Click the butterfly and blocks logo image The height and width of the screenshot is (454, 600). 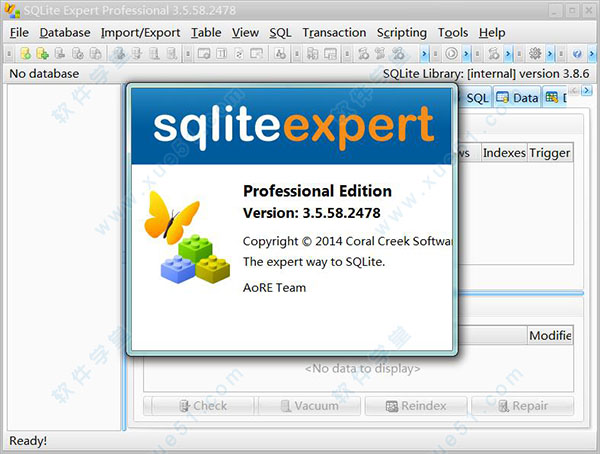pyautogui.click(x=187, y=237)
